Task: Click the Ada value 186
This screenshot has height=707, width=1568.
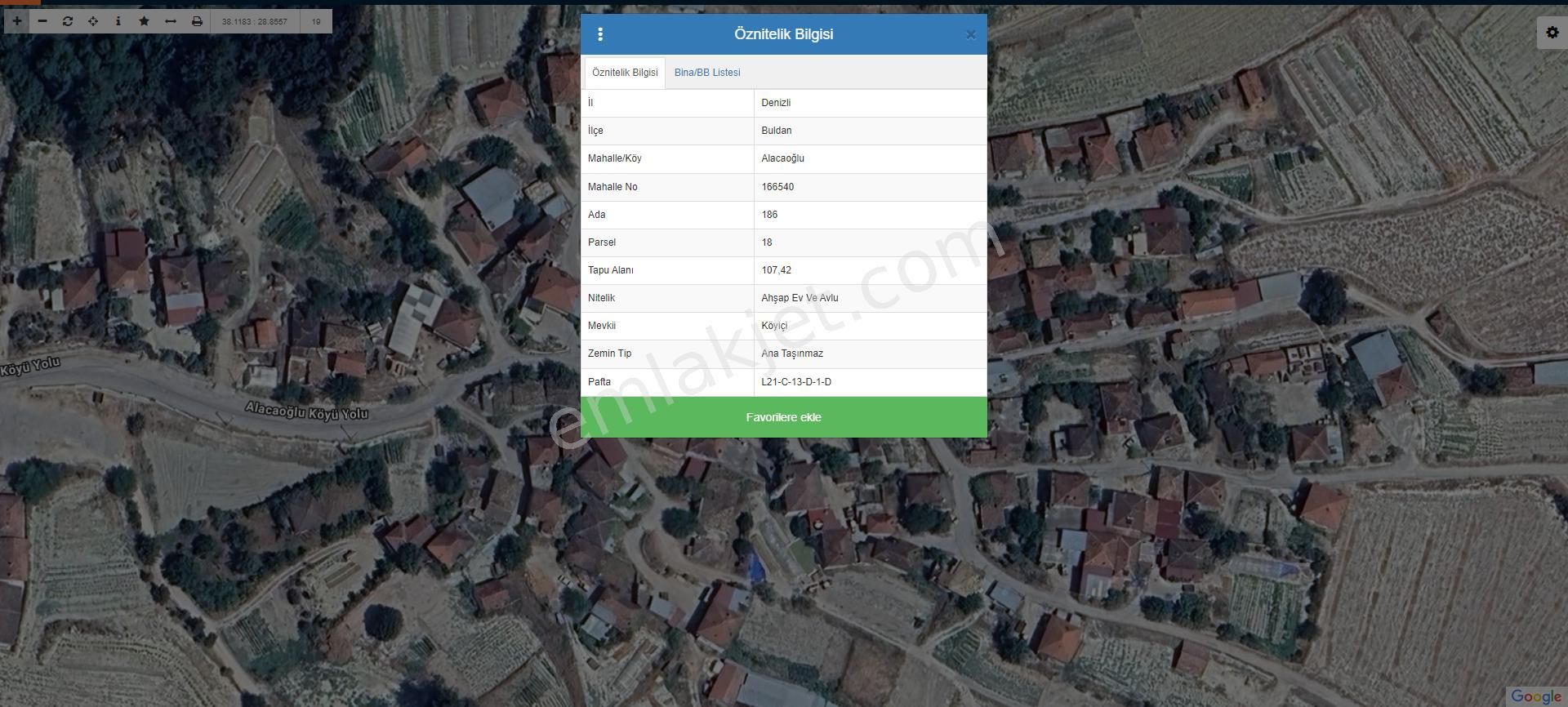Action: tap(769, 215)
